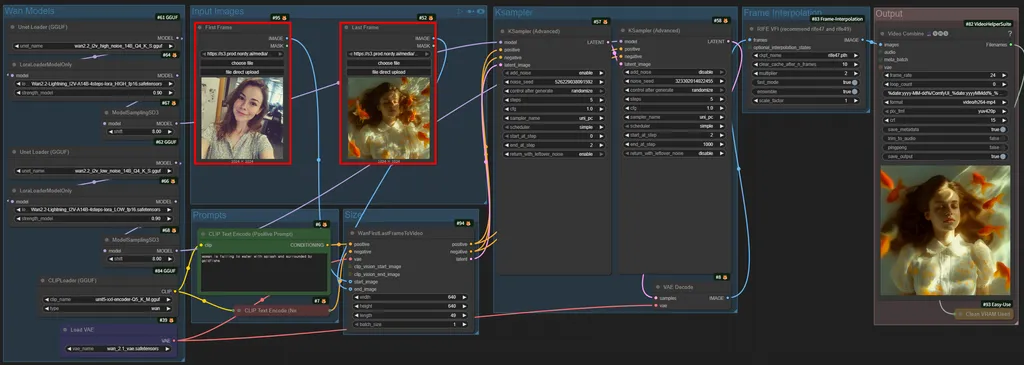Toggle Input Images group visibility eye
Image resolution: width=1024 pixels, height=365 pixels.
pos(481,11)
